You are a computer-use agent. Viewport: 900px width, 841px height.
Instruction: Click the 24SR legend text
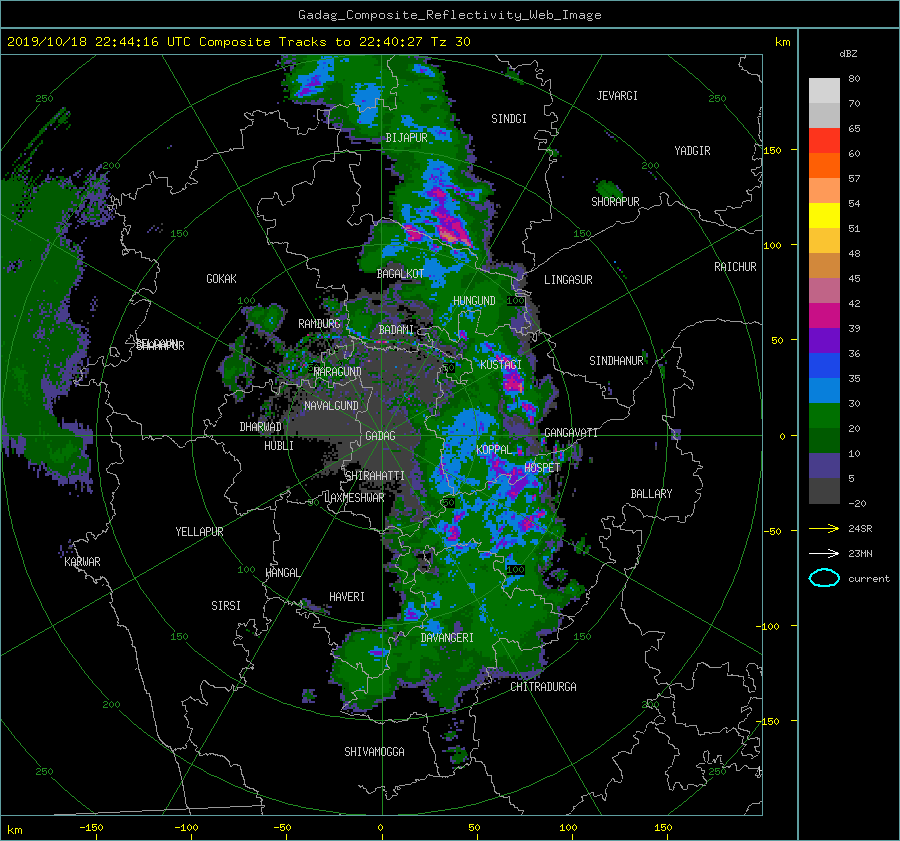coord(860,529)
